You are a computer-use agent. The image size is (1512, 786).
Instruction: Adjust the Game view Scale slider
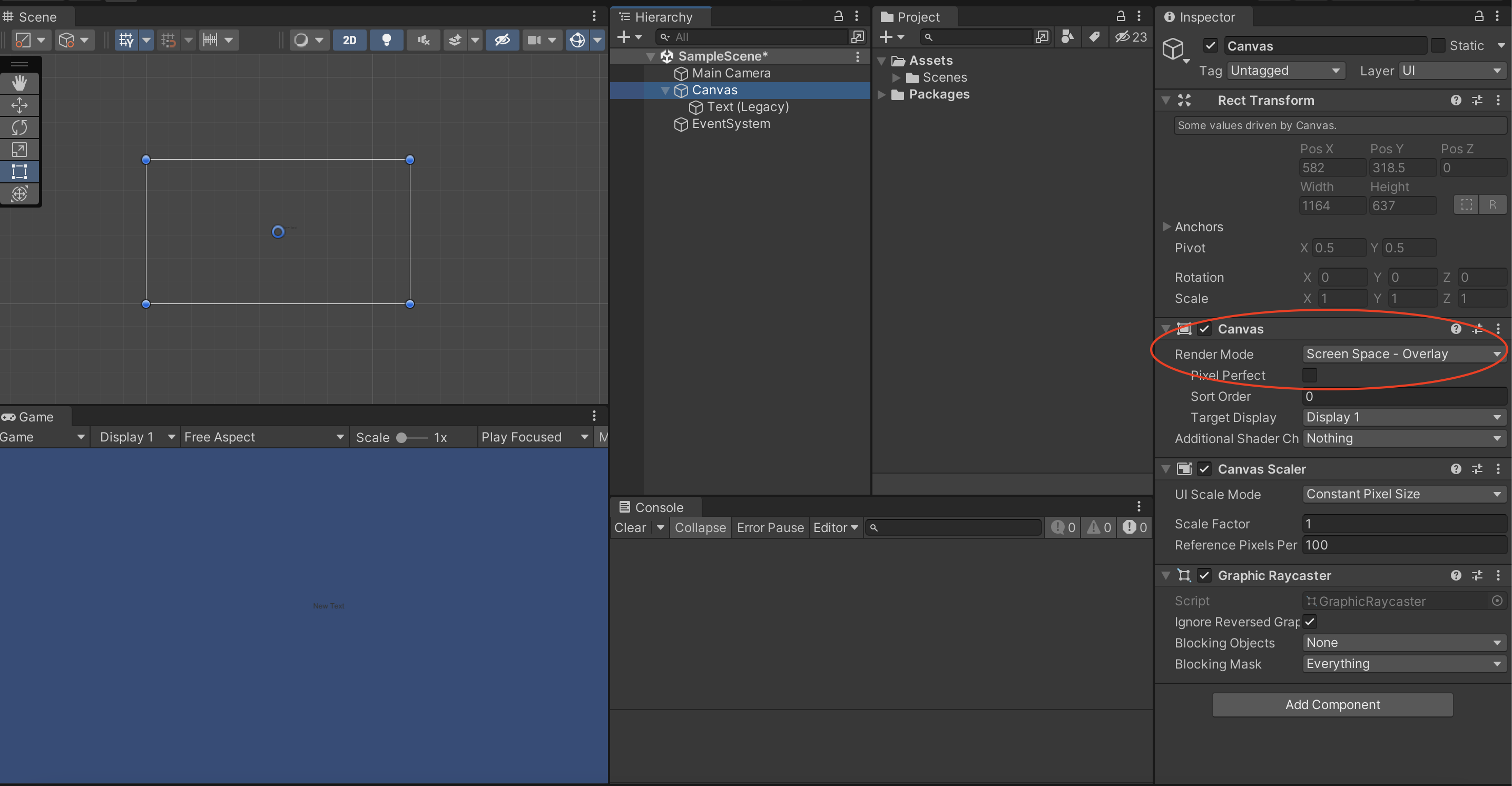point(402,437)
